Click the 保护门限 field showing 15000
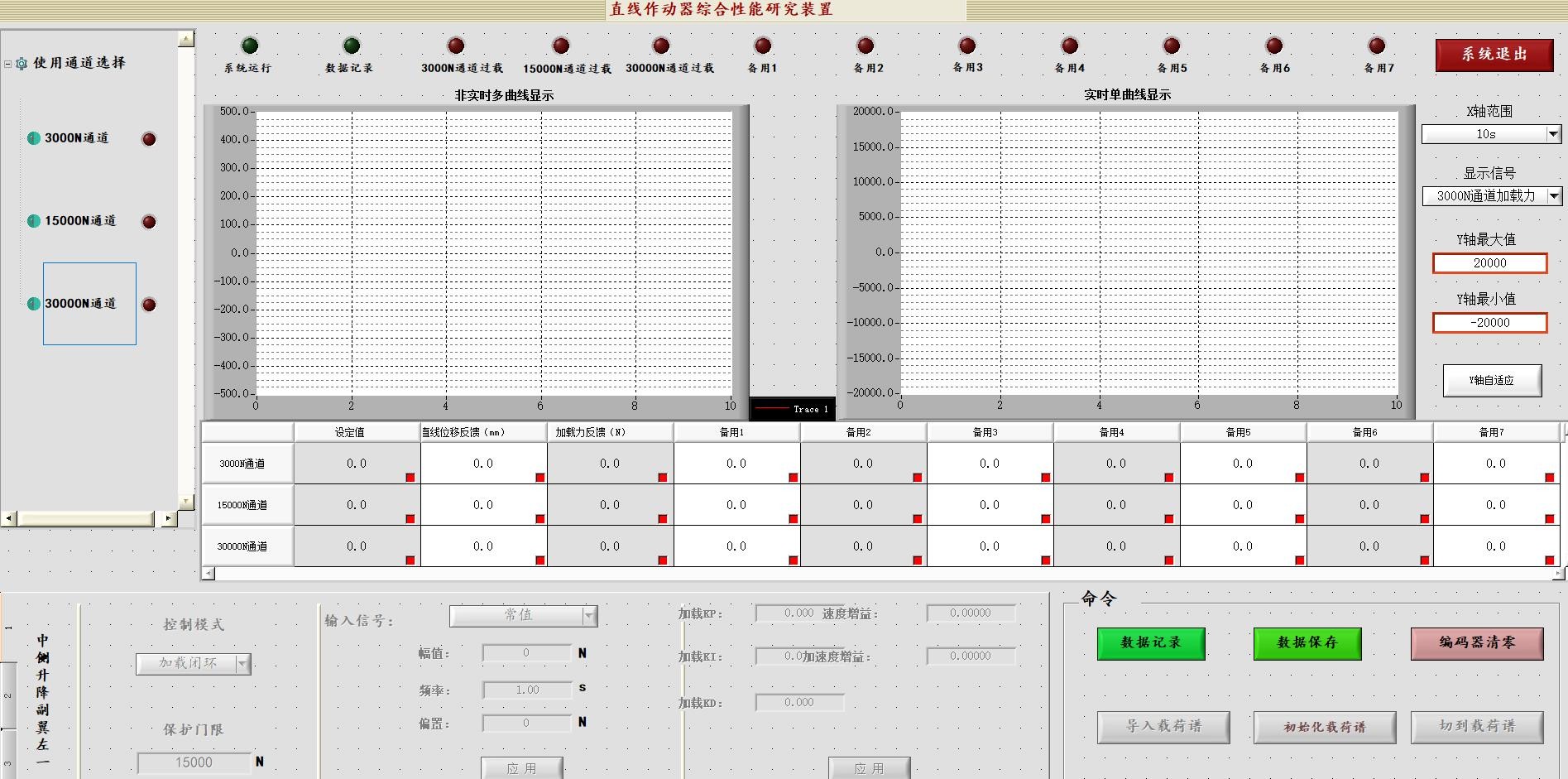Viewport: 1568px width, 779px height. pyautogui.click(x=194, y=762)
